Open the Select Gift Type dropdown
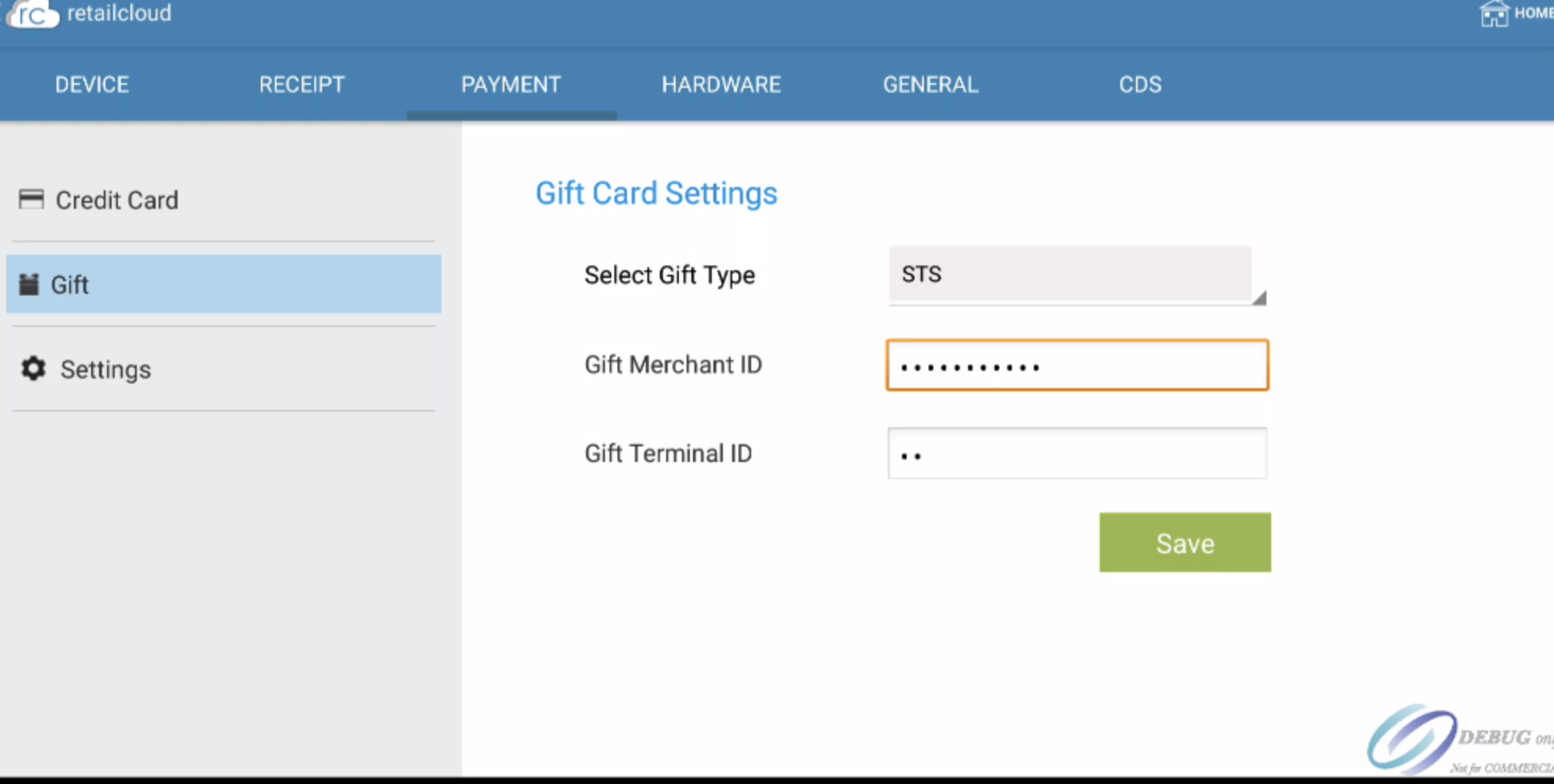This screenshot has height=784, width=1554. pos(1069,274)
